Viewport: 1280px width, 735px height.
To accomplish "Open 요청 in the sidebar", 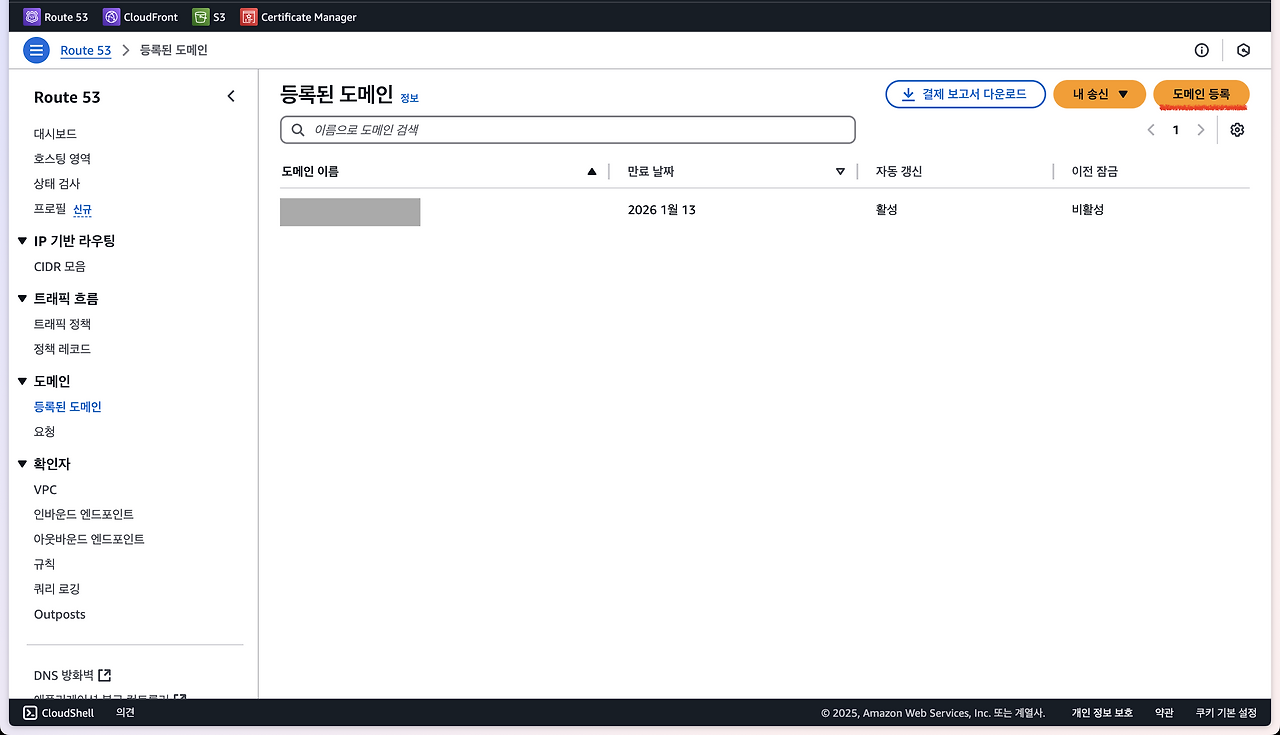I will (44, 432).
